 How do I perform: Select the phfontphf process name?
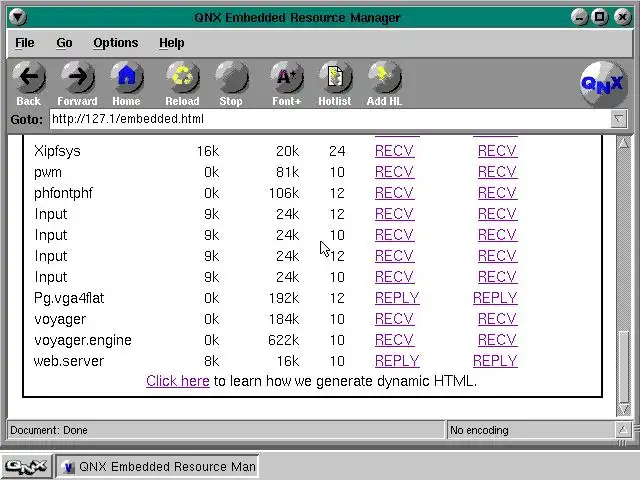click(63, 193)
